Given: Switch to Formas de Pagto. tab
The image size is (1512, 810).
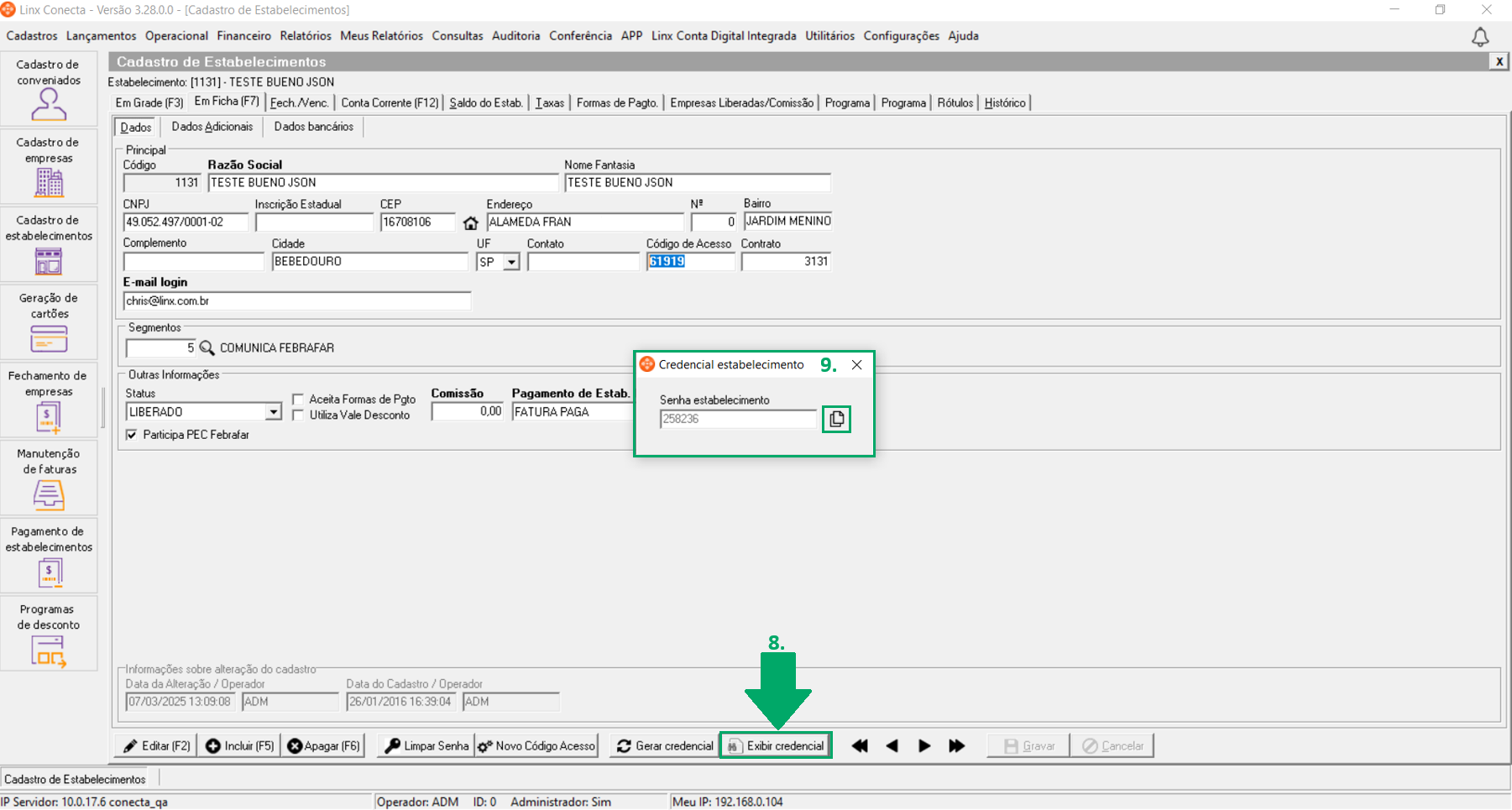Looking at the screenshot, I should point(617,102).
